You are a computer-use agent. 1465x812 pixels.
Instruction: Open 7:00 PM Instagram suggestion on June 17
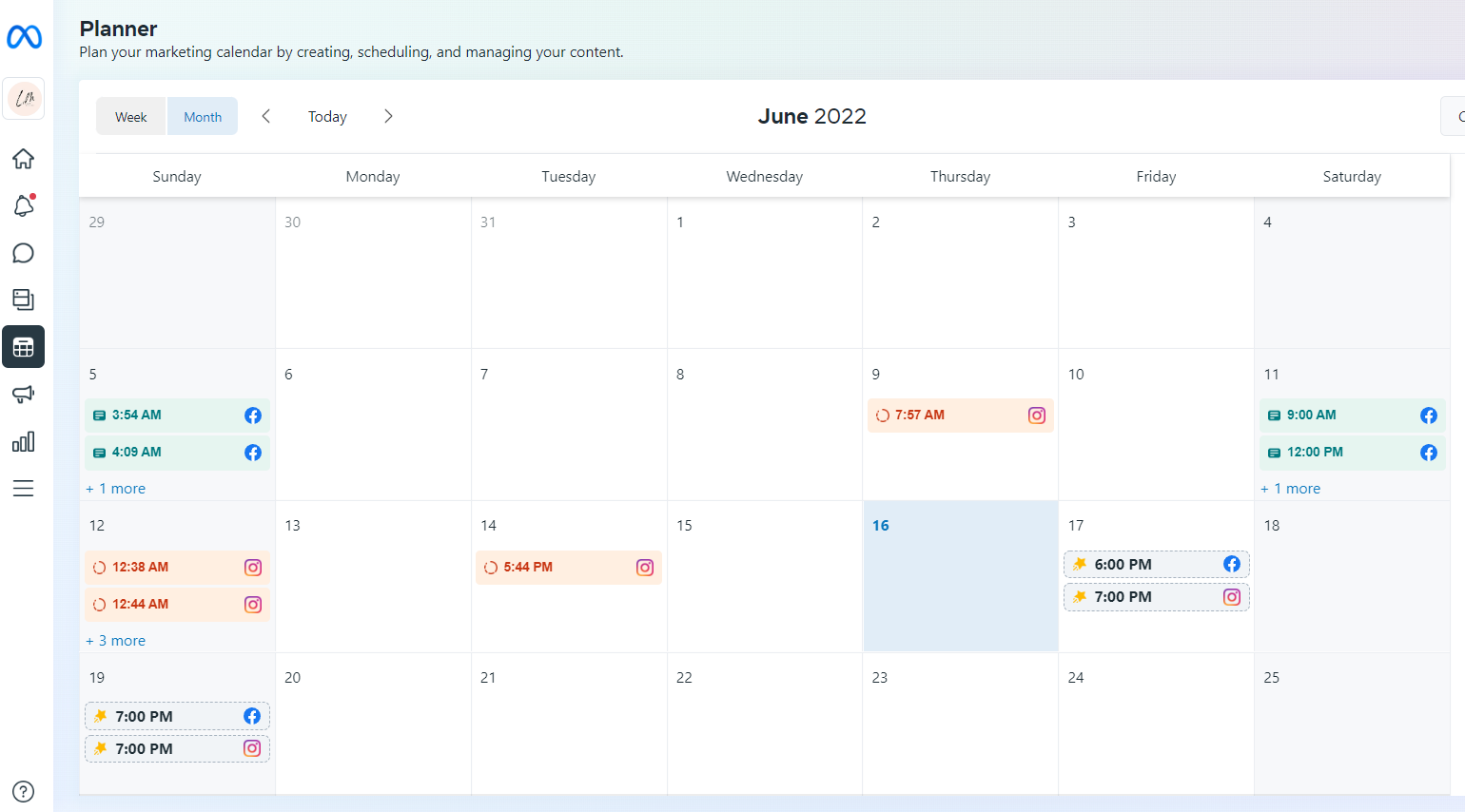coord(1157,597)
